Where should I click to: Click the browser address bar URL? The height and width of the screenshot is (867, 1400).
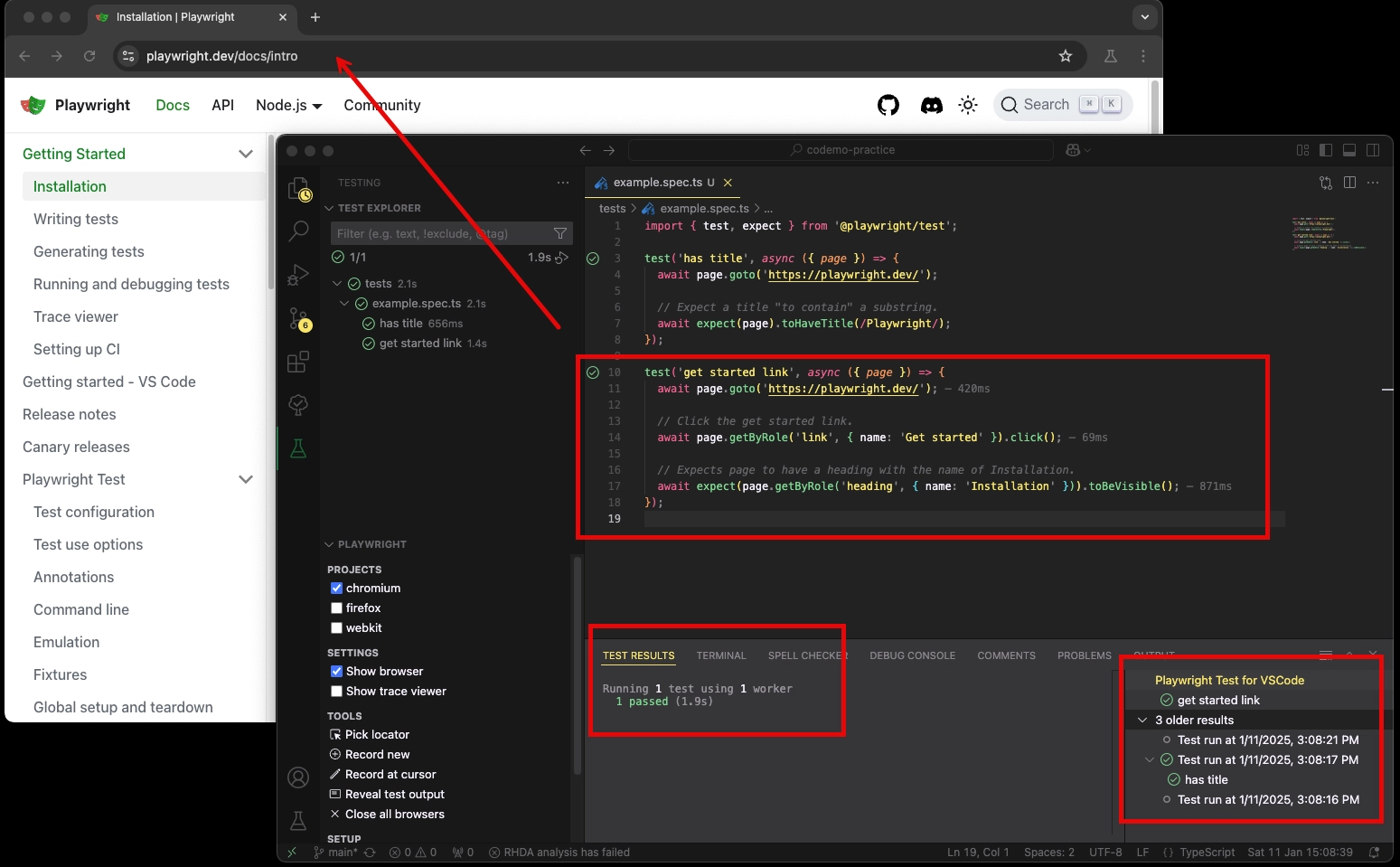click(x=221, y=56)
